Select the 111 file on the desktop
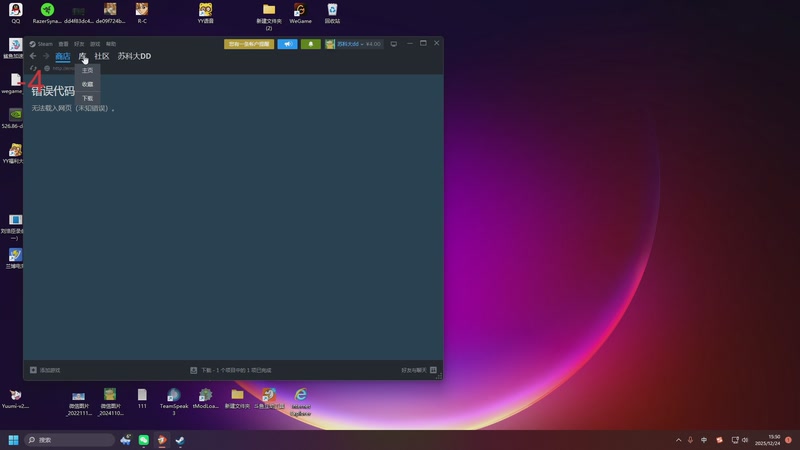Viewport: 800px width, 450px height. point(142,398)
